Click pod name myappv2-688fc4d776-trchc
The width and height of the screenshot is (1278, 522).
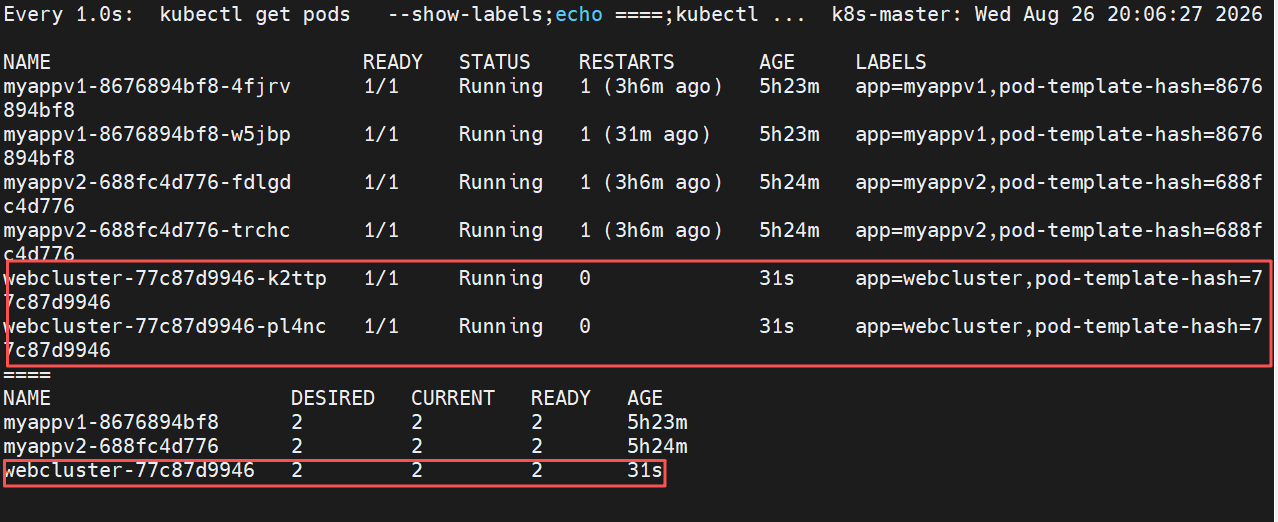pos(147,231)
